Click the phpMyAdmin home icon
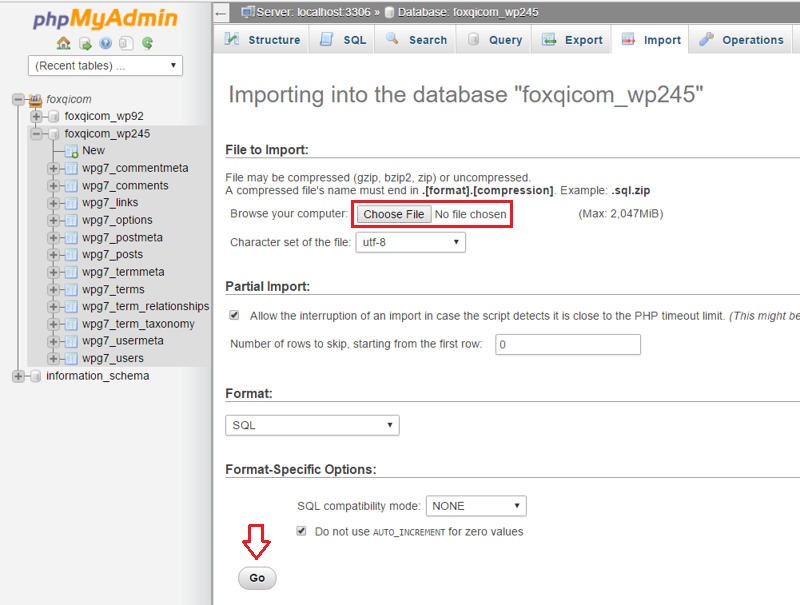This screenshot has height=605, width=800. tap(63, 43)
